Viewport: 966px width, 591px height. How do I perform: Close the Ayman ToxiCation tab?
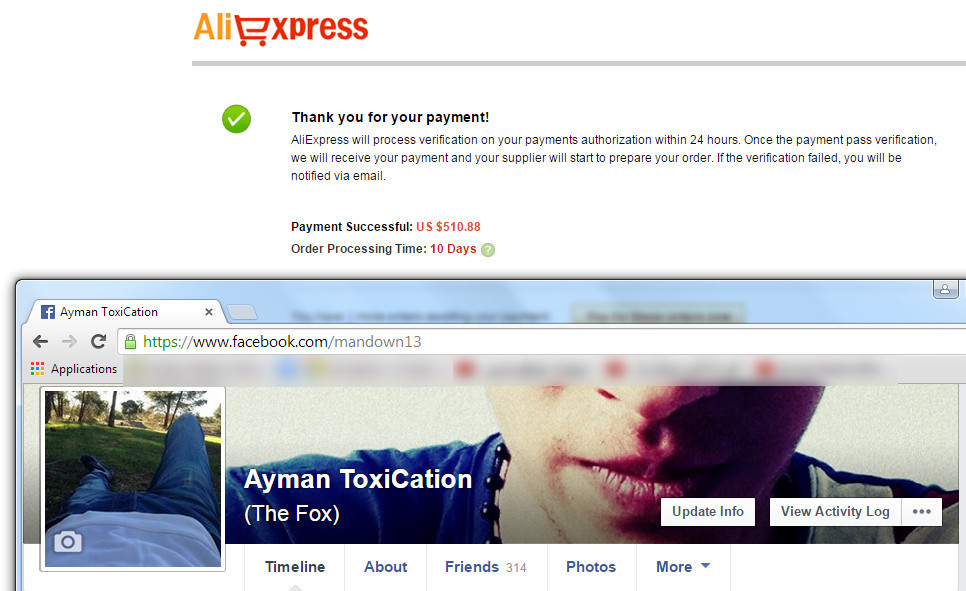(x=209, y=312)
